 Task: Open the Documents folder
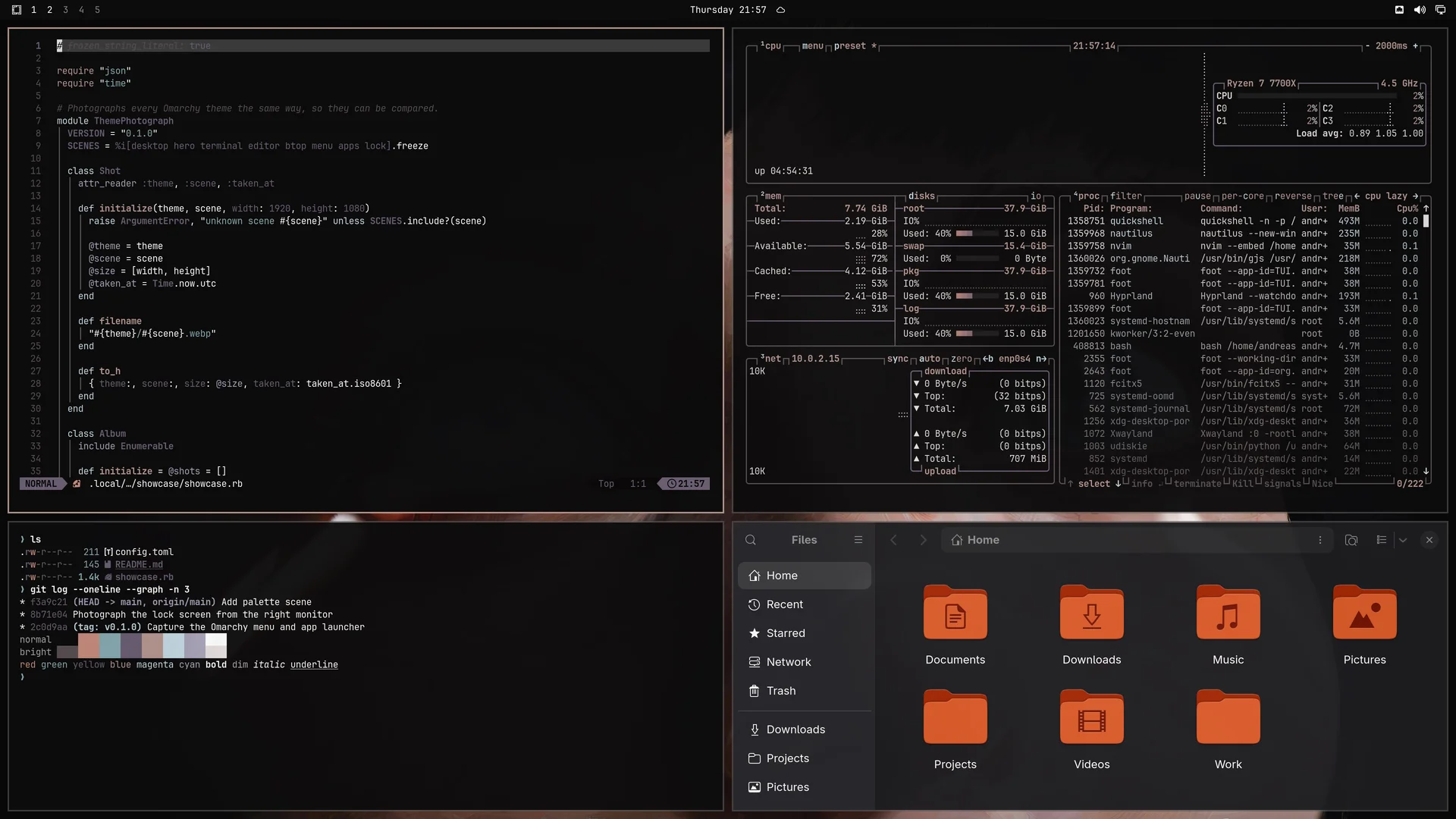(x=955, y=626)
